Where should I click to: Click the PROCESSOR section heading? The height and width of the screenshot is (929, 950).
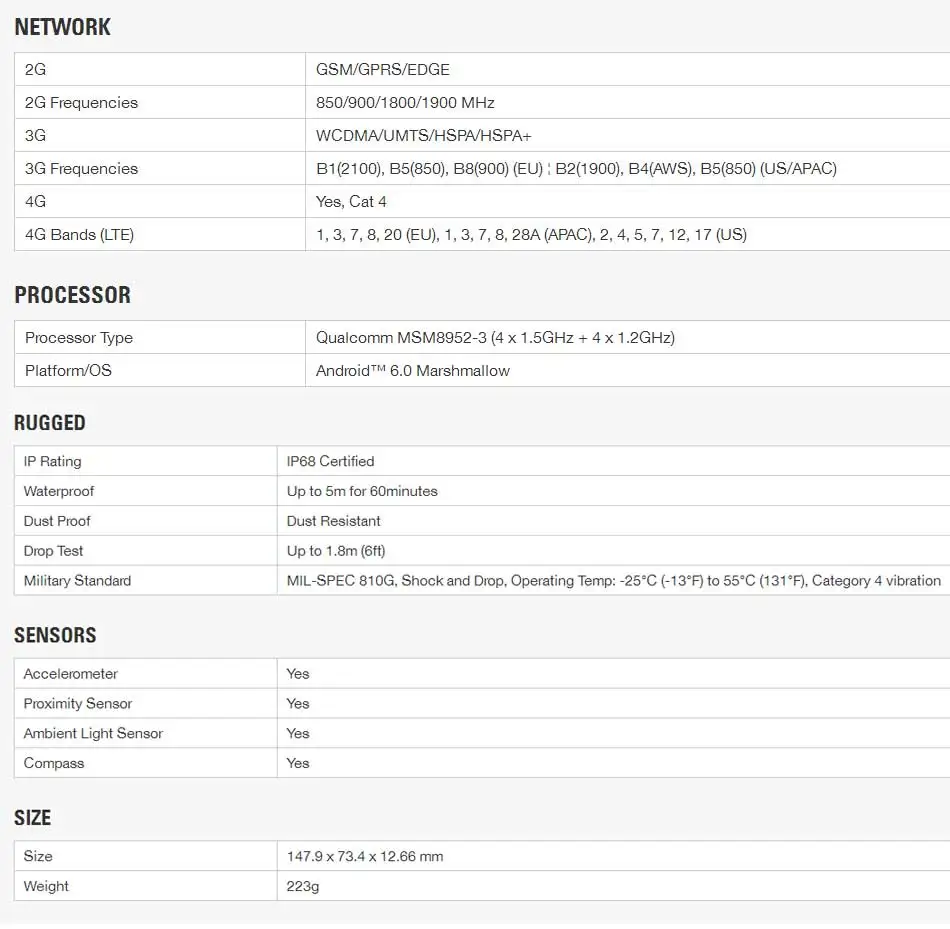(73, 295)
